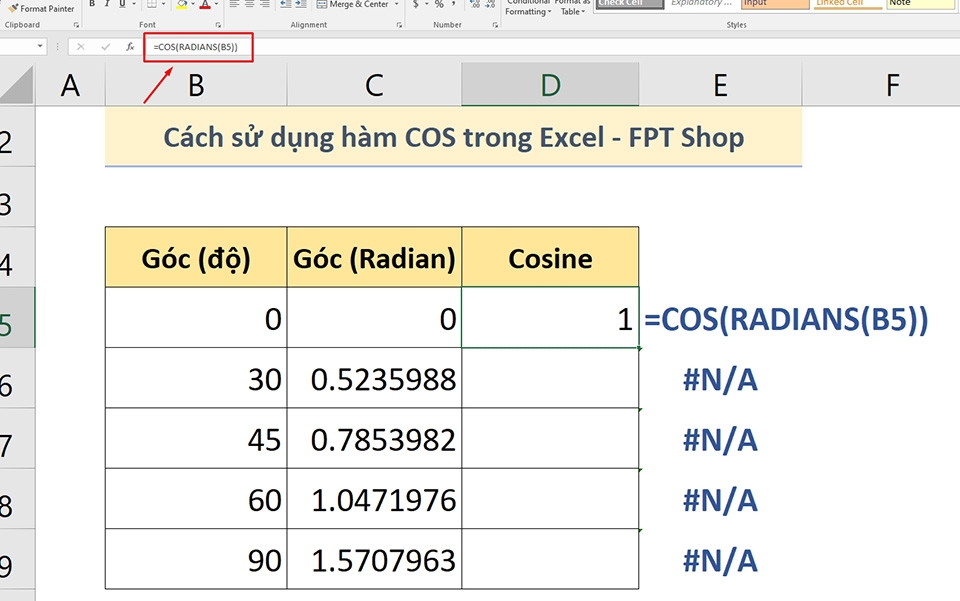Open the Borders dropdown menu
This screenshot has width=960, height=601.
pos(163,5)
